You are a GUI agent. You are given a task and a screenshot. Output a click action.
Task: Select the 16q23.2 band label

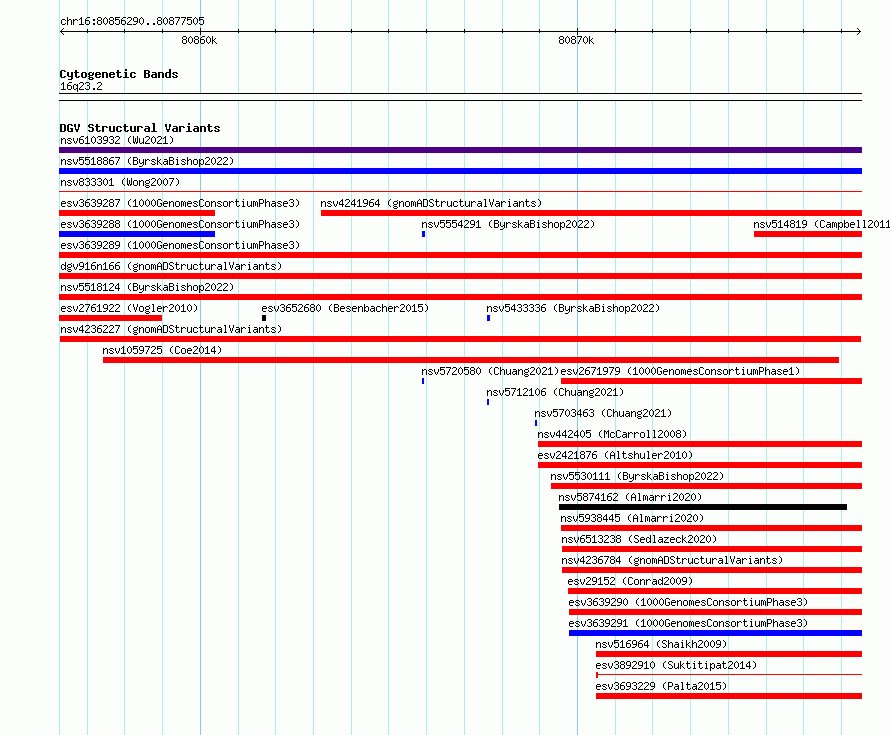click(x=81, y=86)
